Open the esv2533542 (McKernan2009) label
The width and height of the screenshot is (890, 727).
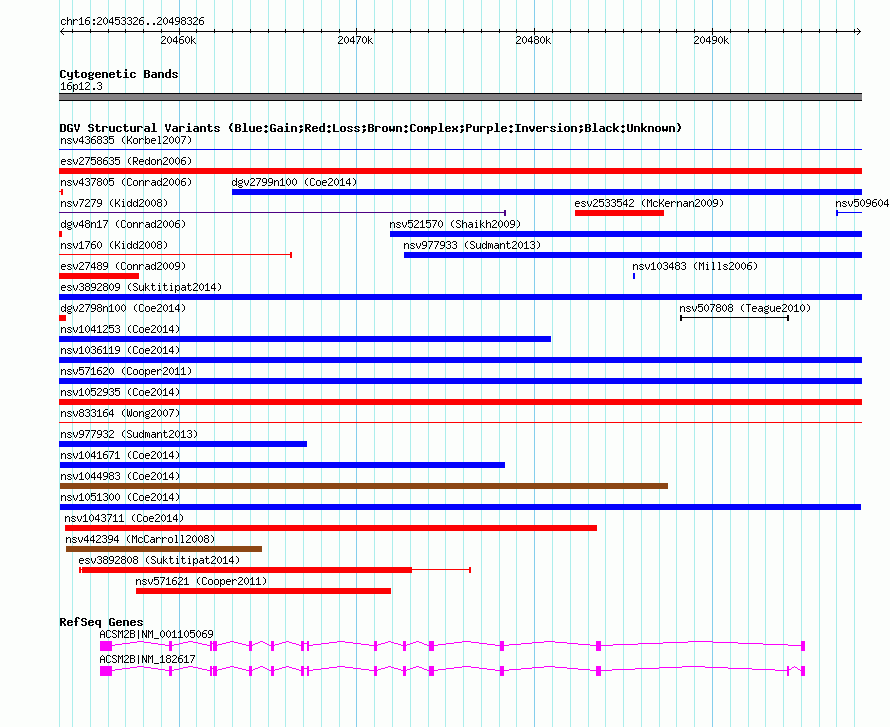[x=649, y=203]
